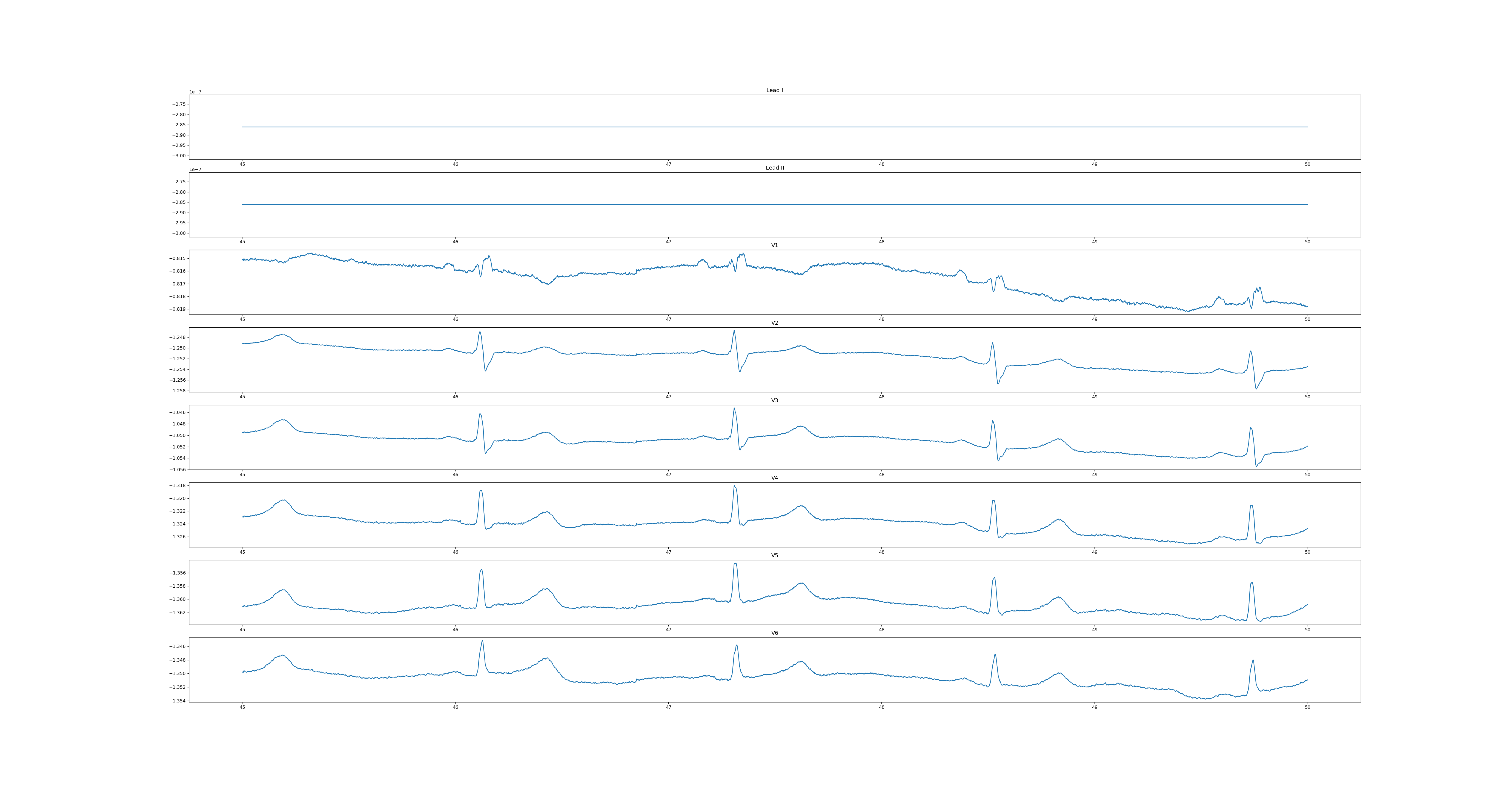The image size is (1512, 789).
Task: Click the −1.258 y-axis label on V2 plot
Action: pos(178,391)
